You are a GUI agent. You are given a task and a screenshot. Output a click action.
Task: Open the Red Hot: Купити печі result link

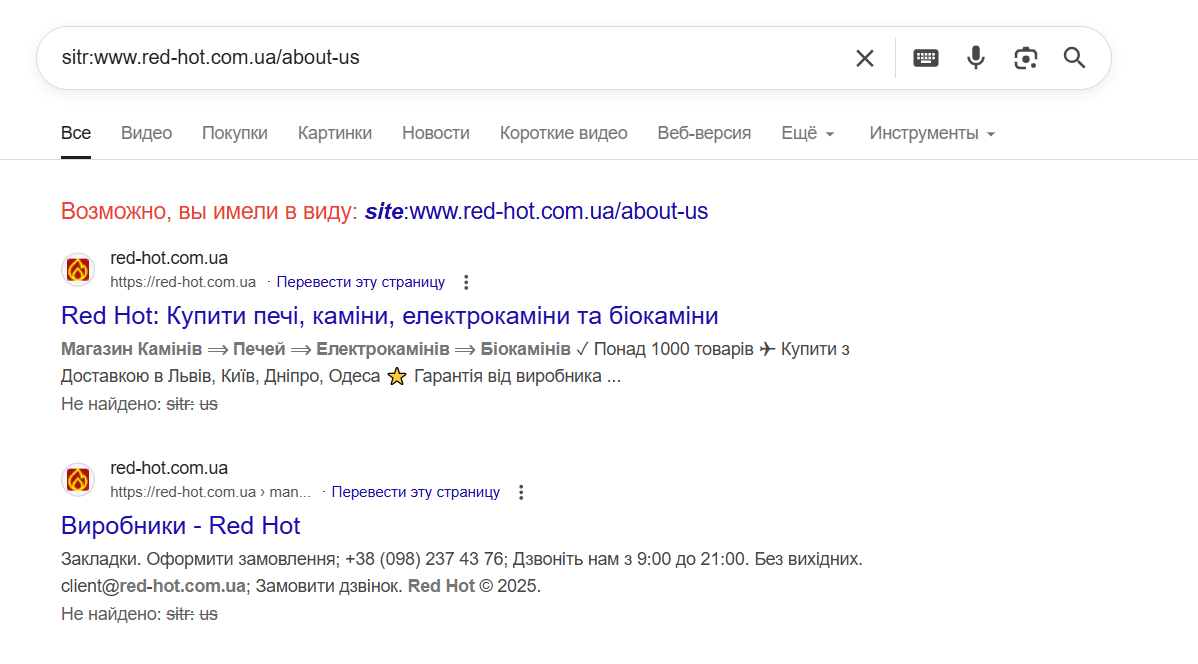point(390,316)
